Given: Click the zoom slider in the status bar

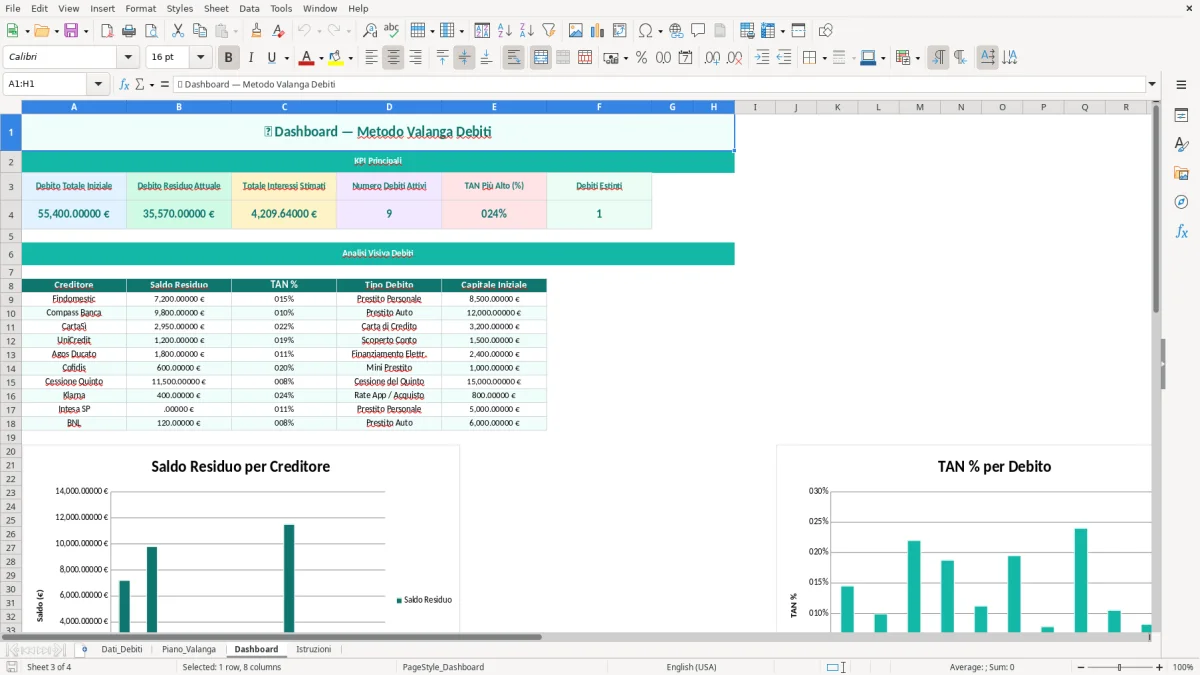Looking at the screenshot, I should coord(1119,667).
